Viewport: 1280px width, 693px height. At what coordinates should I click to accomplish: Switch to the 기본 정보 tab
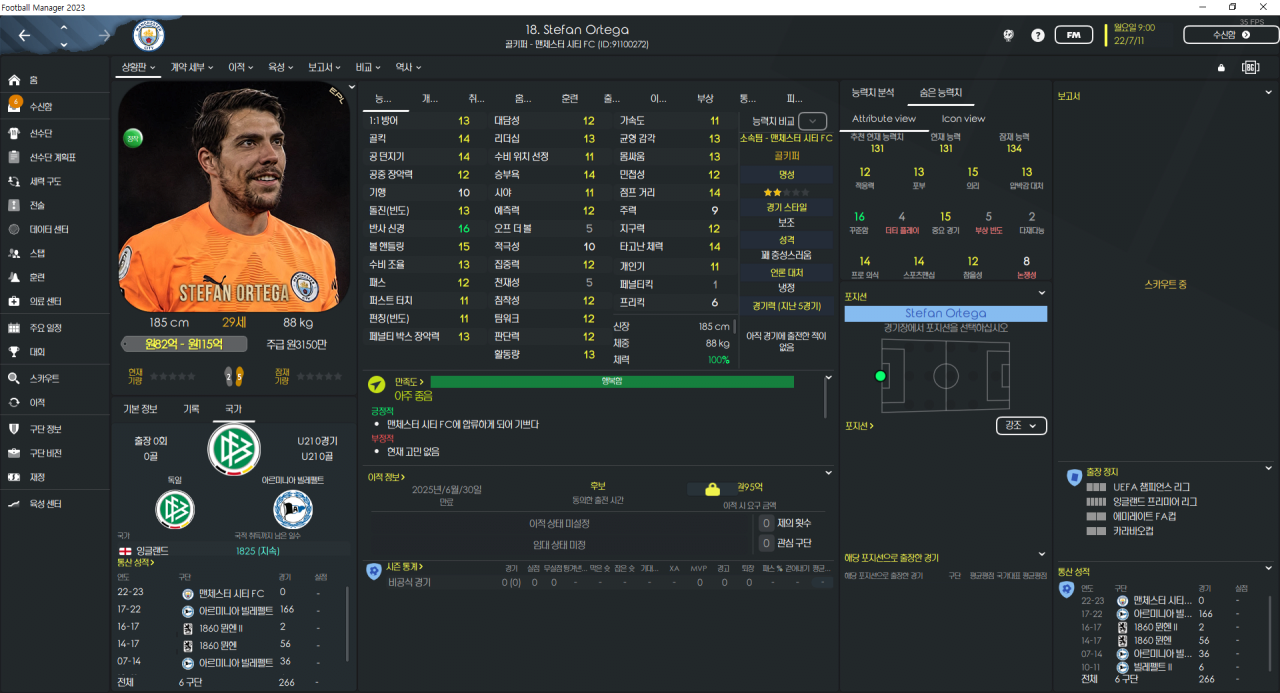(x=140, y=409)
